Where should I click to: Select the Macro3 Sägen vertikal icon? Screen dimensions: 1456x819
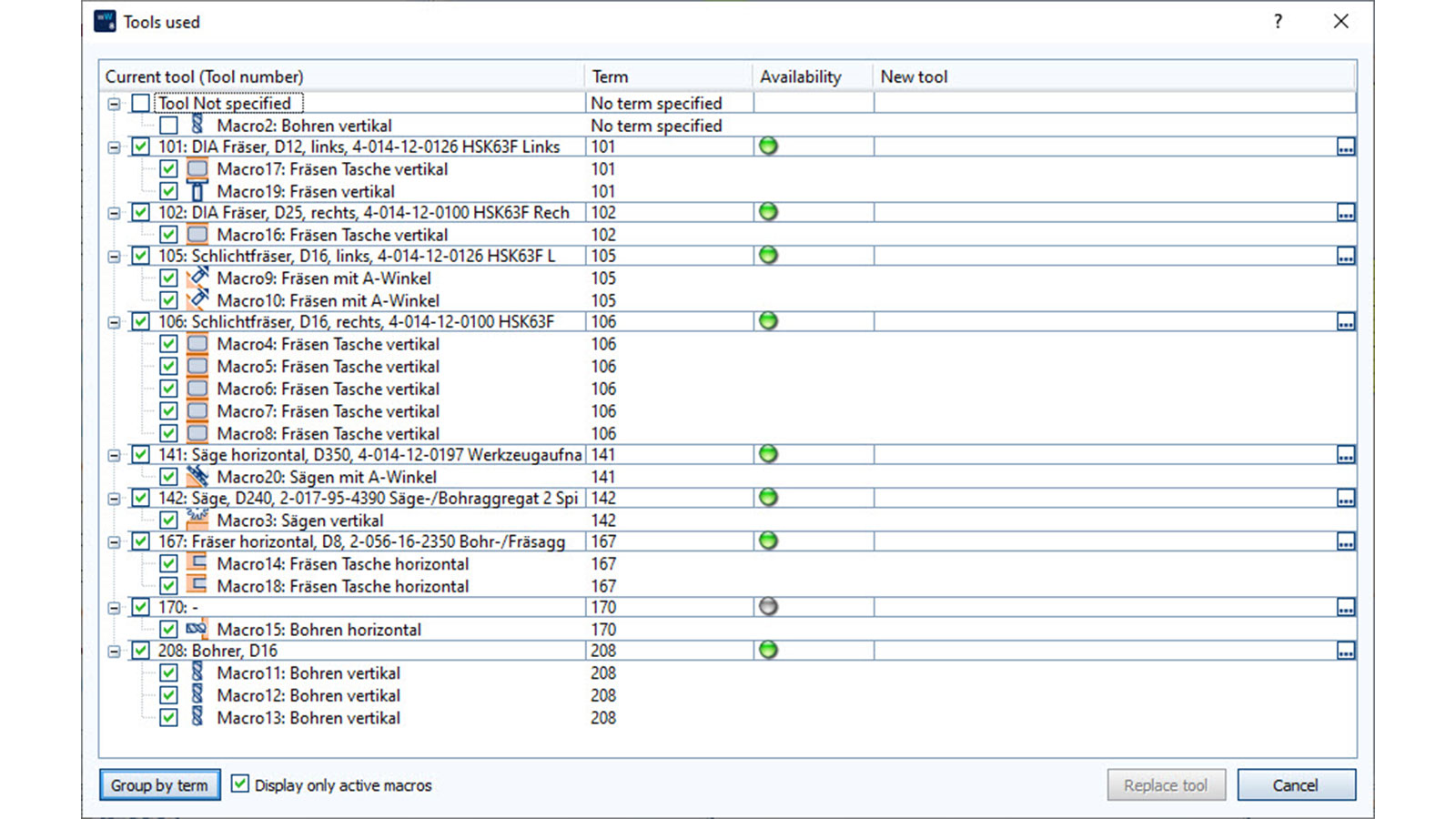197,520
